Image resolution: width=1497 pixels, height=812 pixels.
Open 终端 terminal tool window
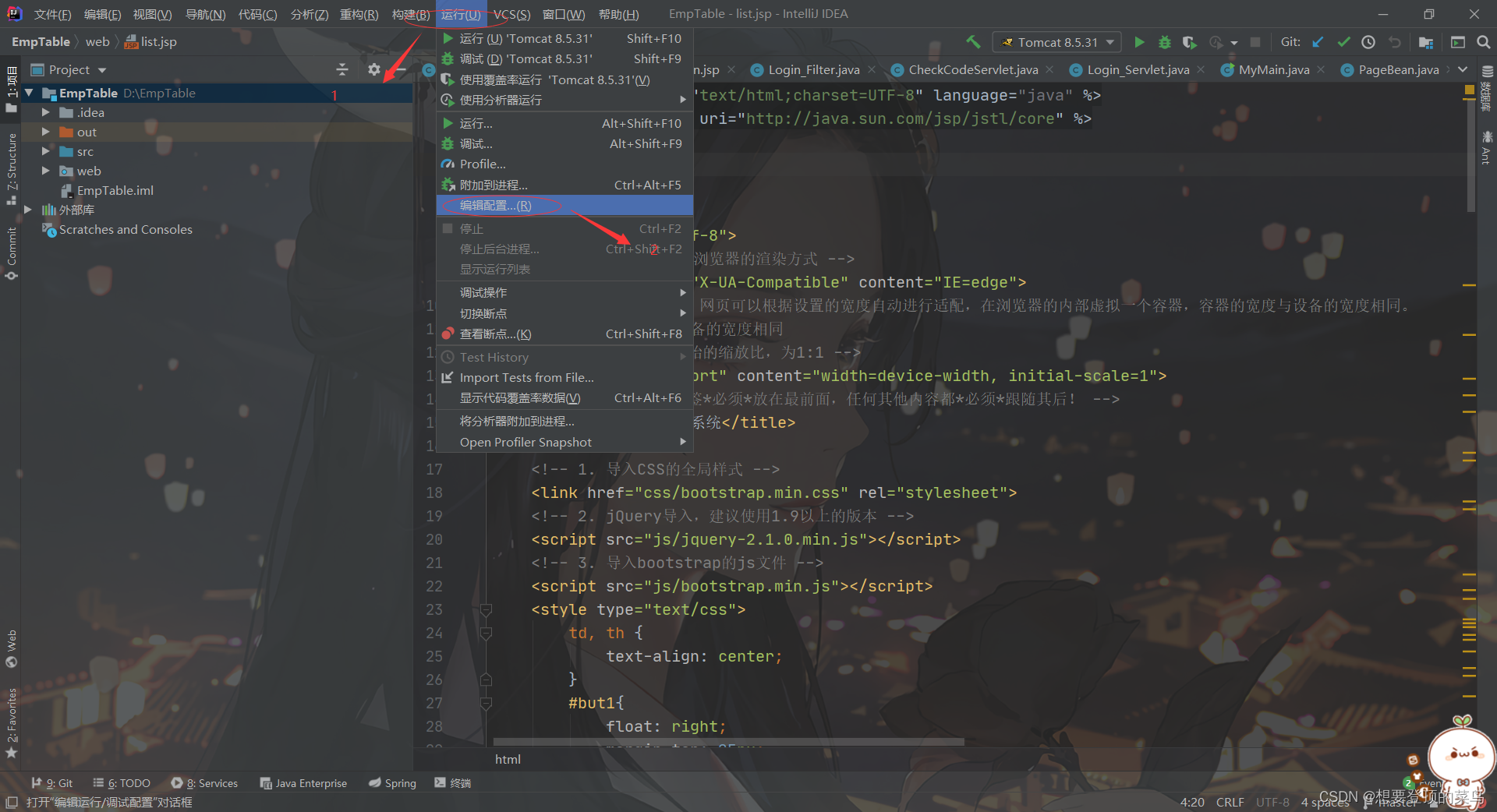click(453, 783)
